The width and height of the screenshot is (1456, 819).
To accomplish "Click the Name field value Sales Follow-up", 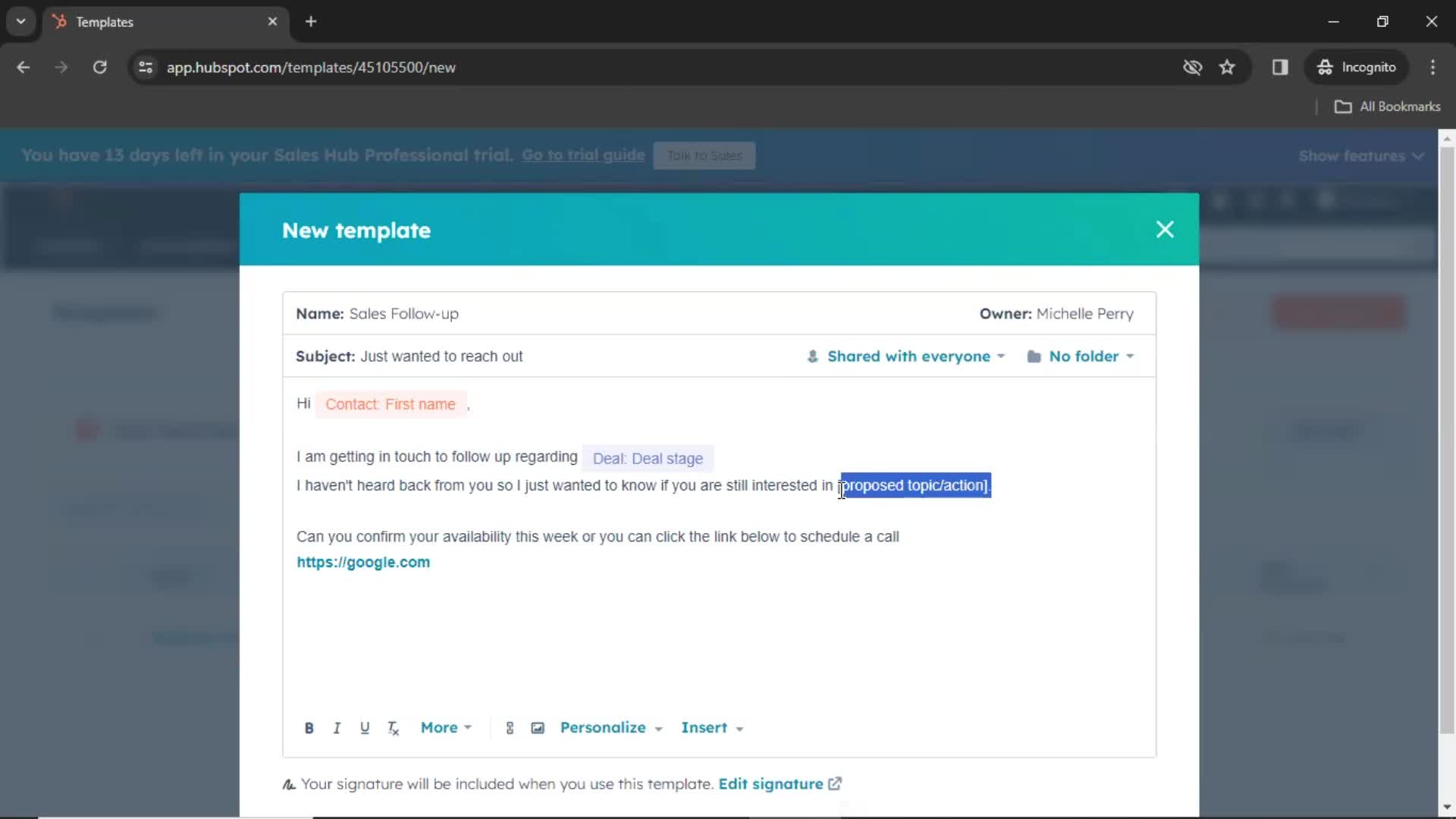I will [404, 313].
